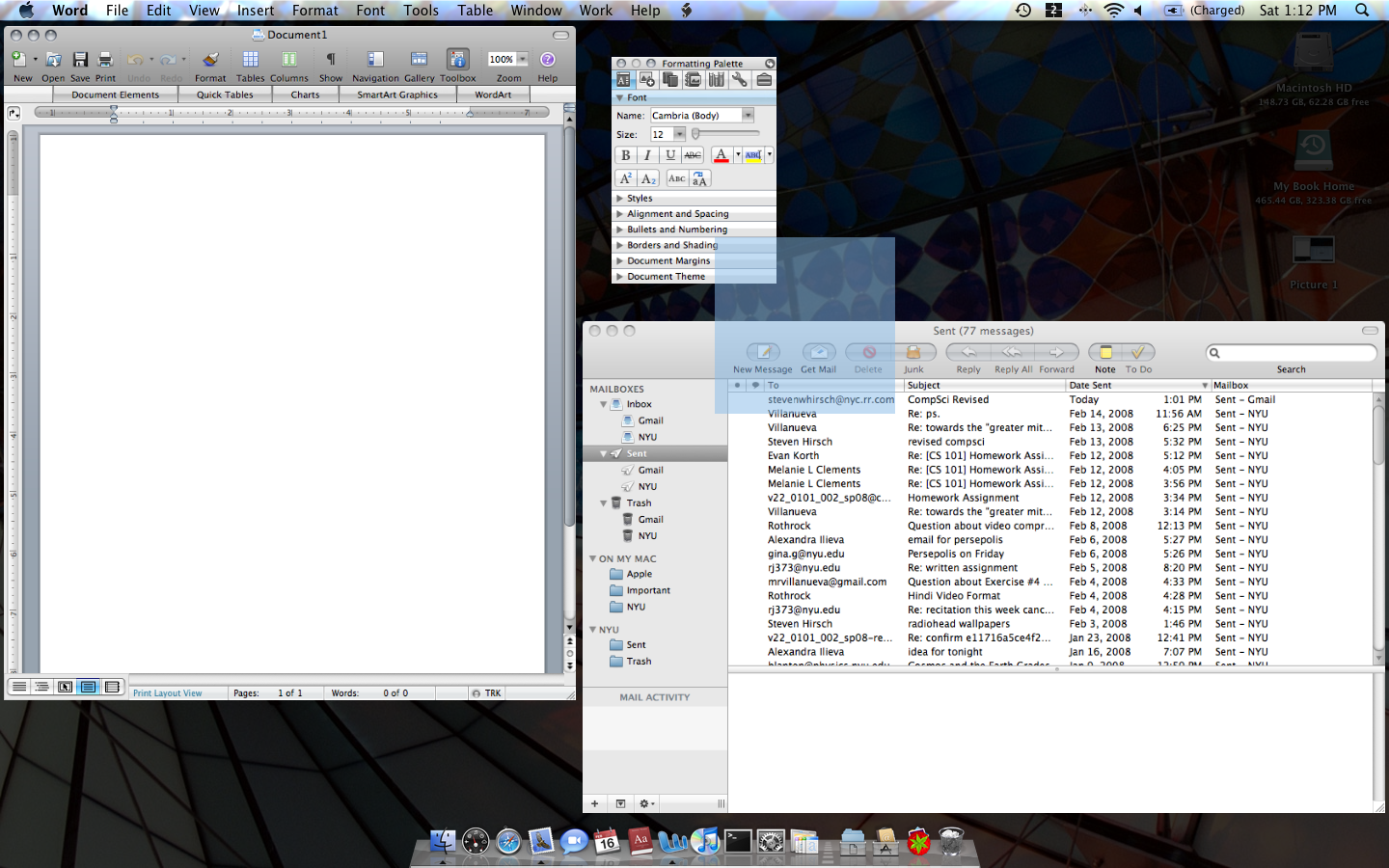Toggle the Toolbox icon in Word's toolbar

coord(458,60)
